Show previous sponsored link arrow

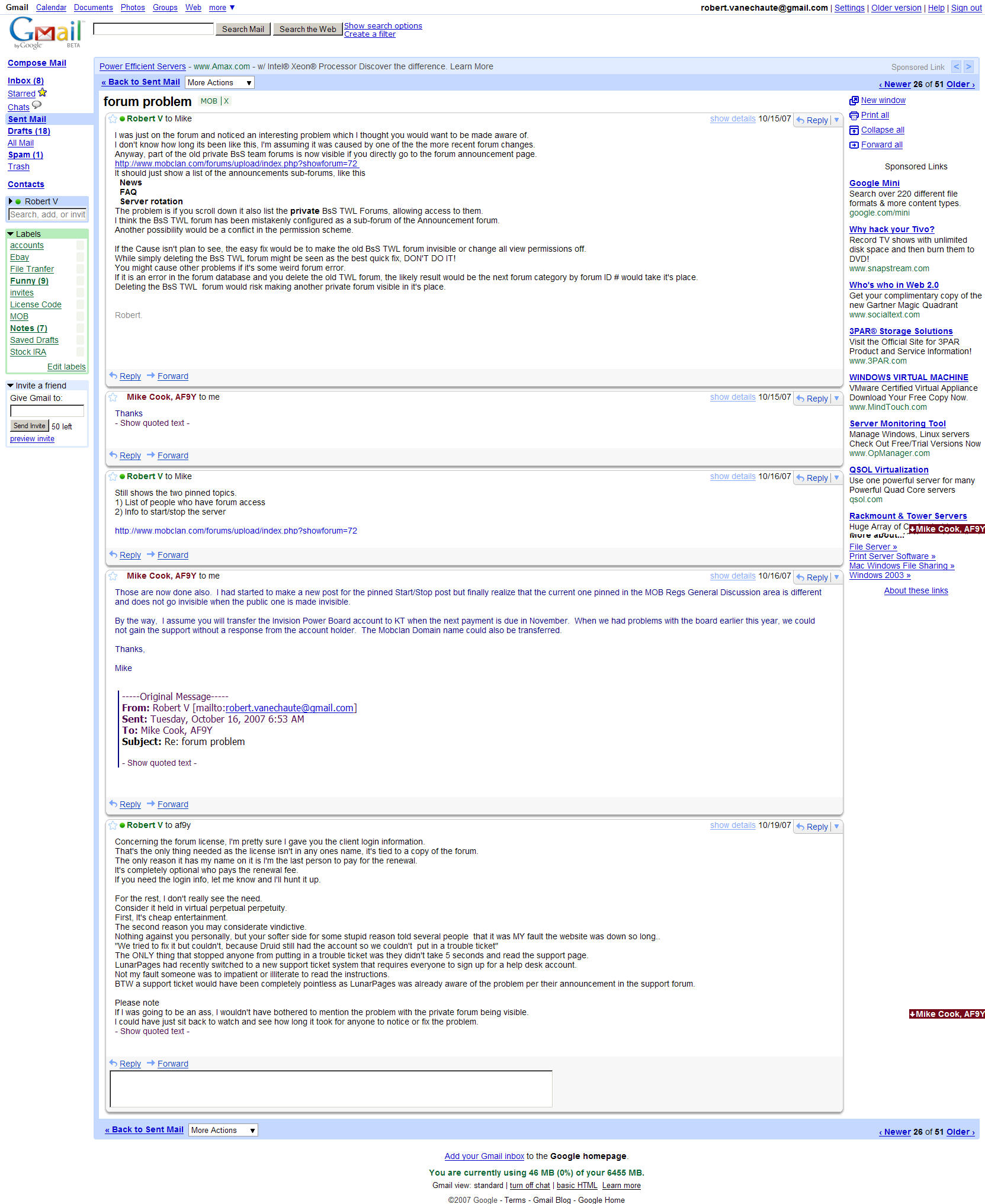[x=956, y=67]
